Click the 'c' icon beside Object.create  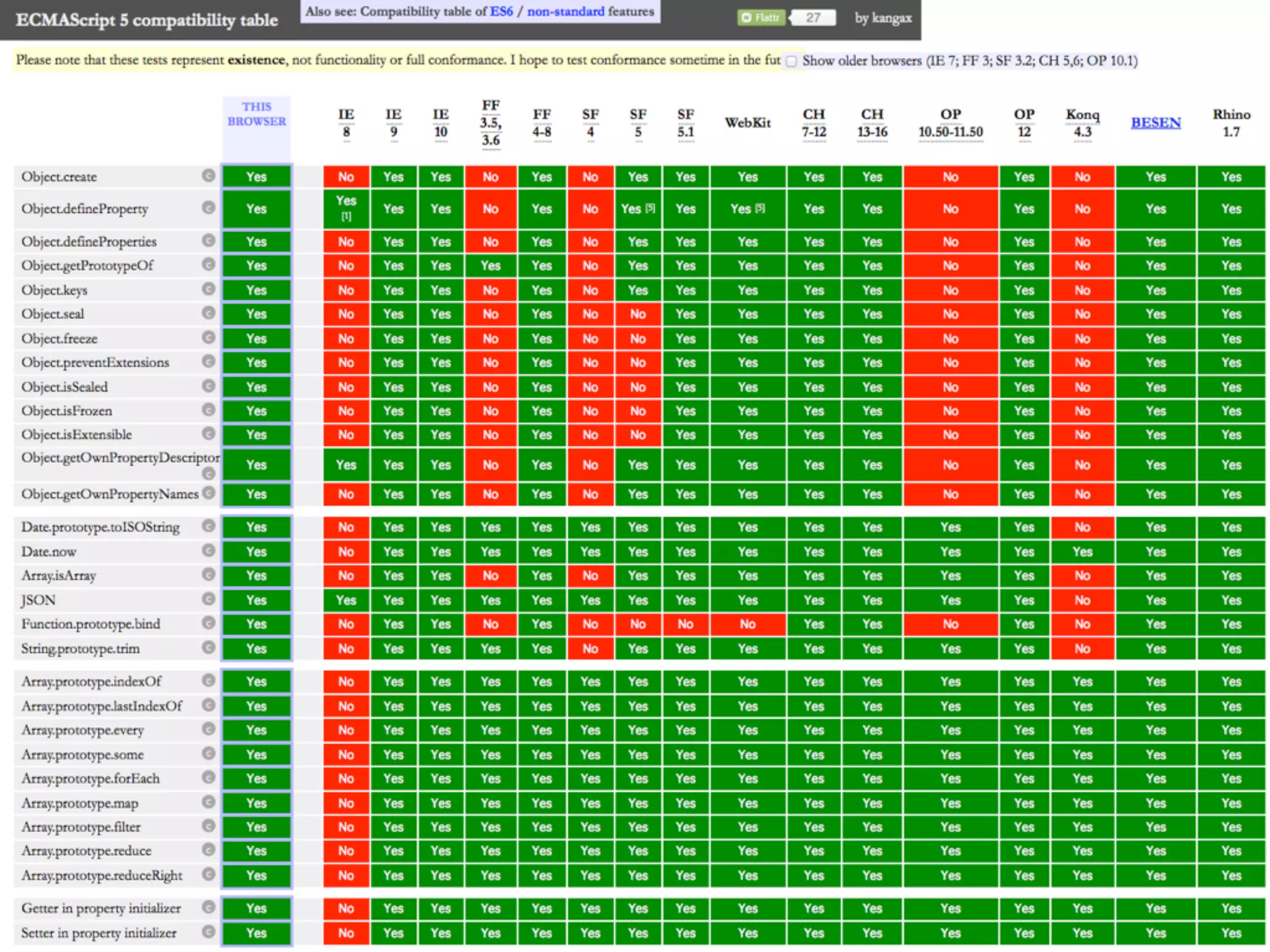208,176
